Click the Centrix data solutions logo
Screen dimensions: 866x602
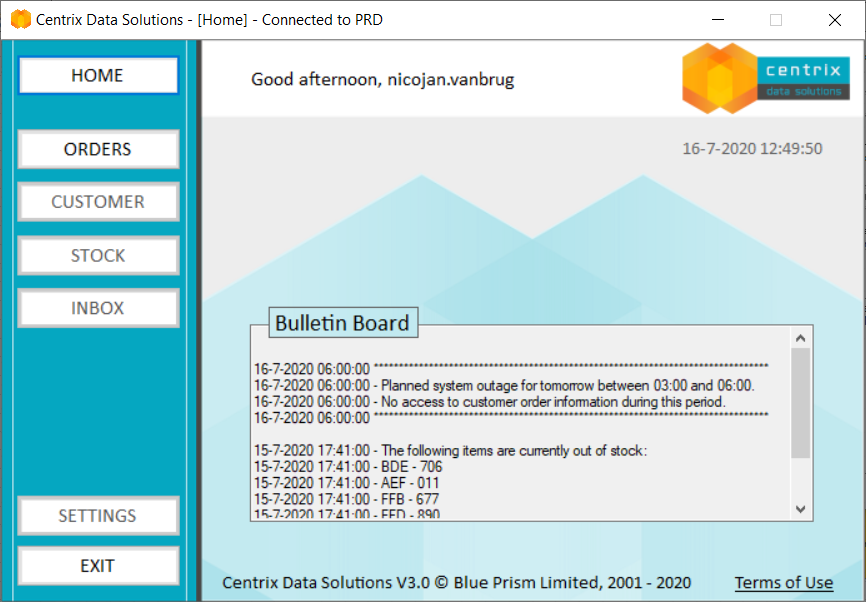[x=765, y=78]
